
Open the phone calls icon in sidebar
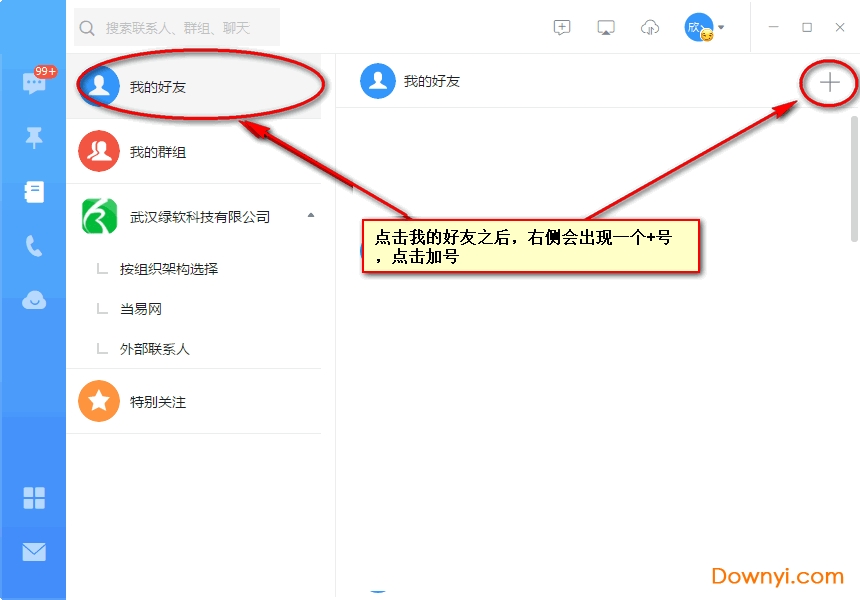(x=34, y=246)
